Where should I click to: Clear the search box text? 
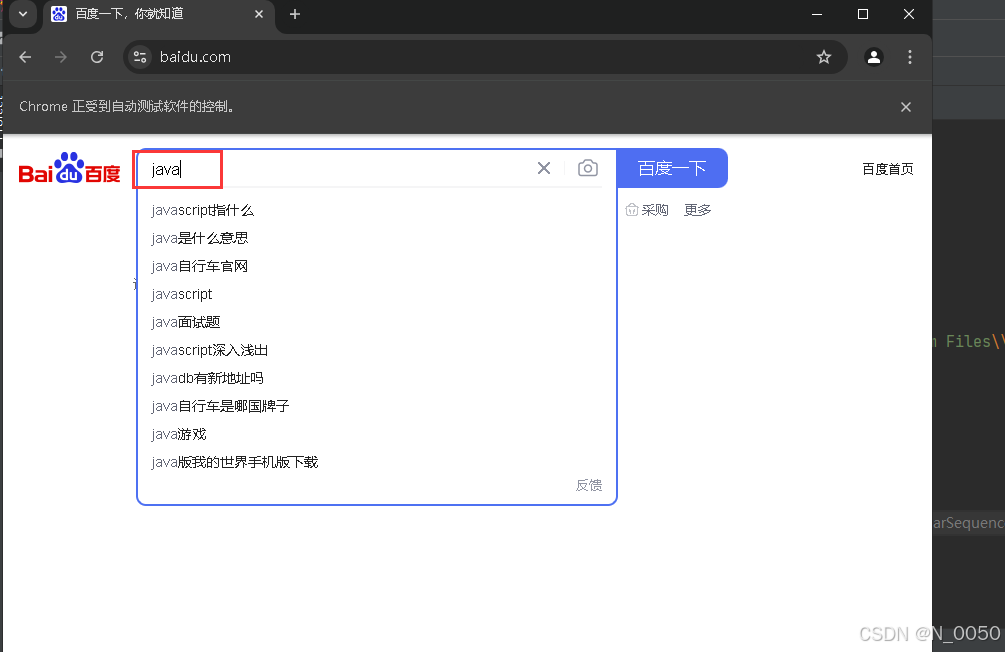pos(544,168)
